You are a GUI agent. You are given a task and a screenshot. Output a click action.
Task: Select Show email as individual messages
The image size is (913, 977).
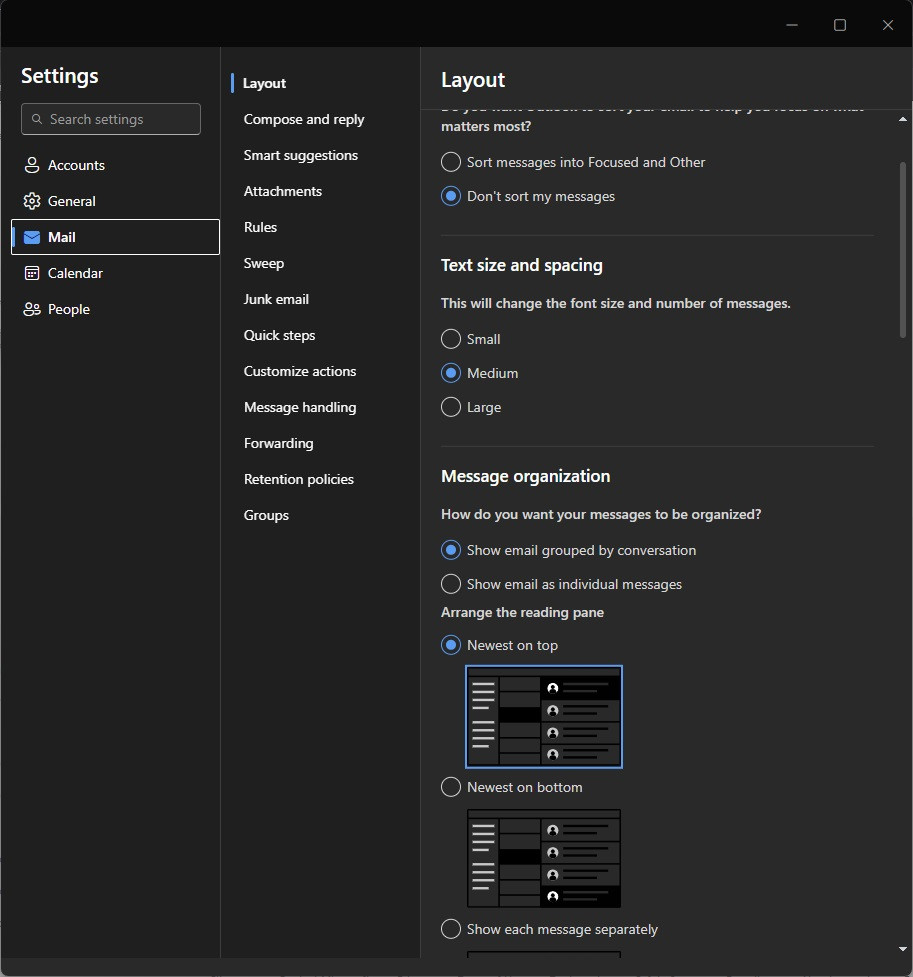[x=451, y=584]
